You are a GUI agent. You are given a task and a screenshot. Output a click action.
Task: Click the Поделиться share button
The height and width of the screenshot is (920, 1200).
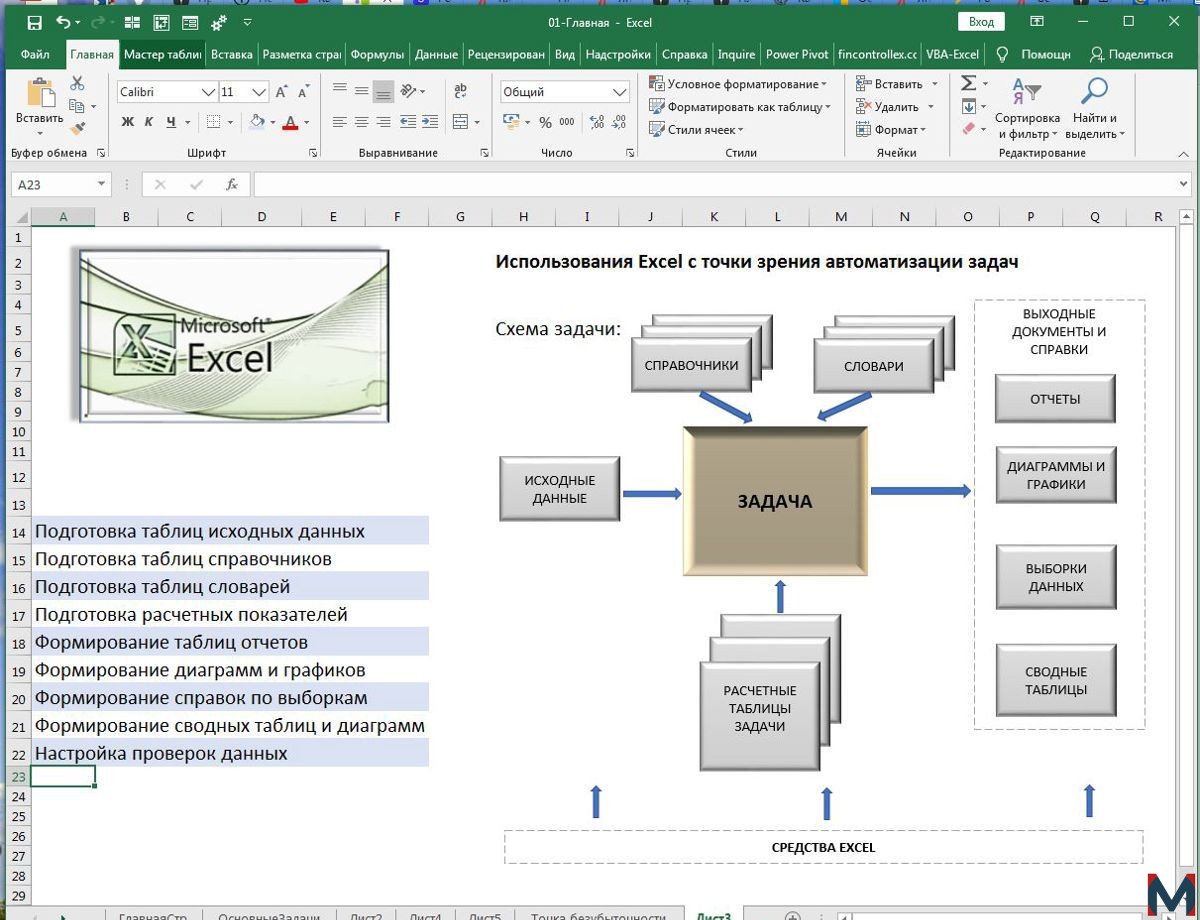point(1131,55)
